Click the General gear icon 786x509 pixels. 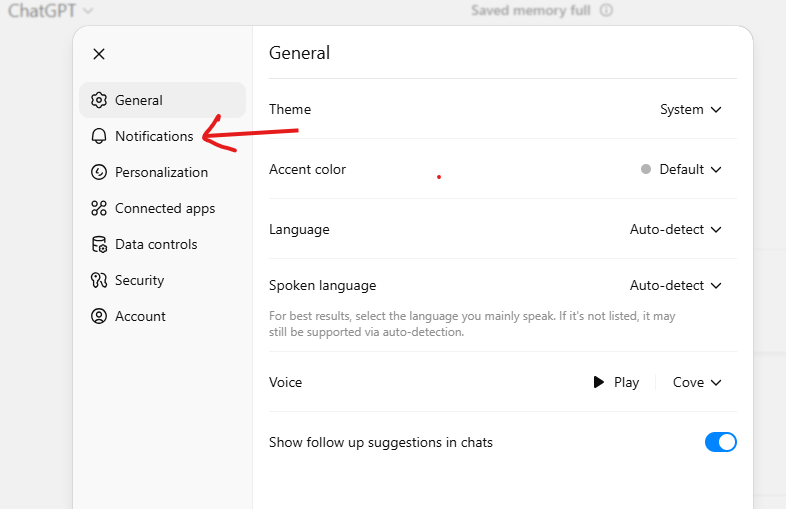pos(99,100)
